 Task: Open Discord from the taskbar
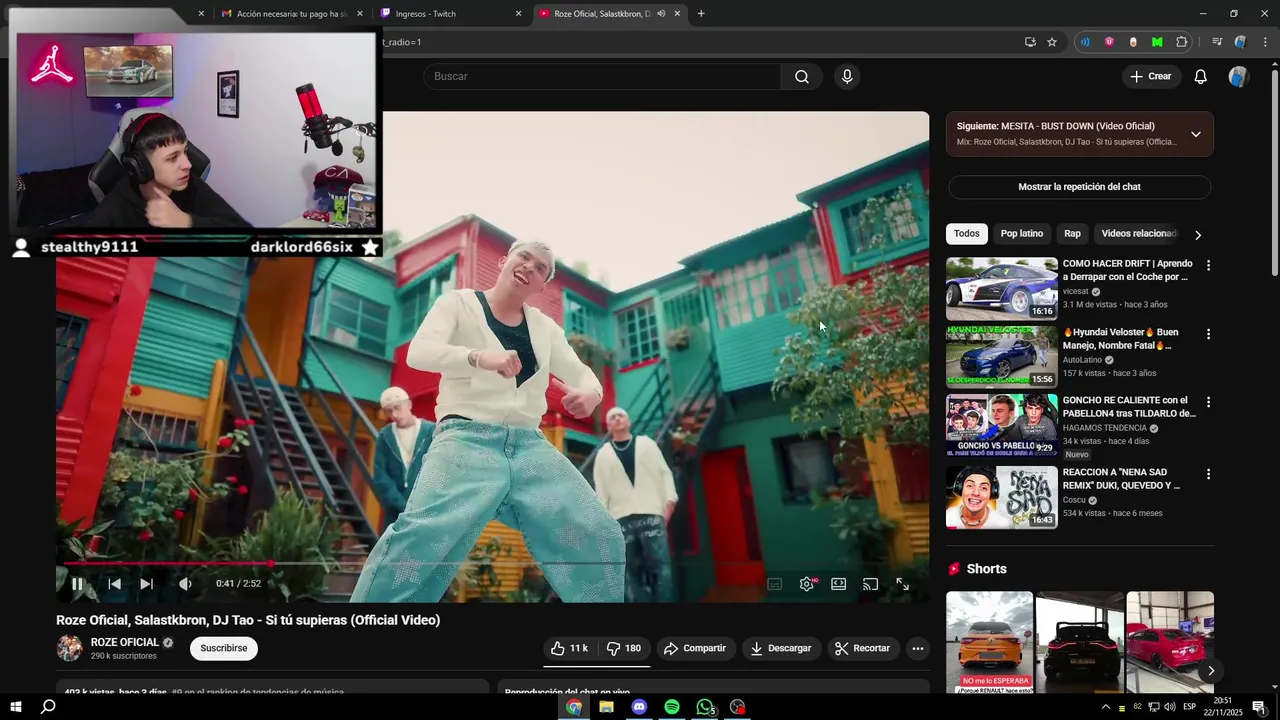(639, 707)
